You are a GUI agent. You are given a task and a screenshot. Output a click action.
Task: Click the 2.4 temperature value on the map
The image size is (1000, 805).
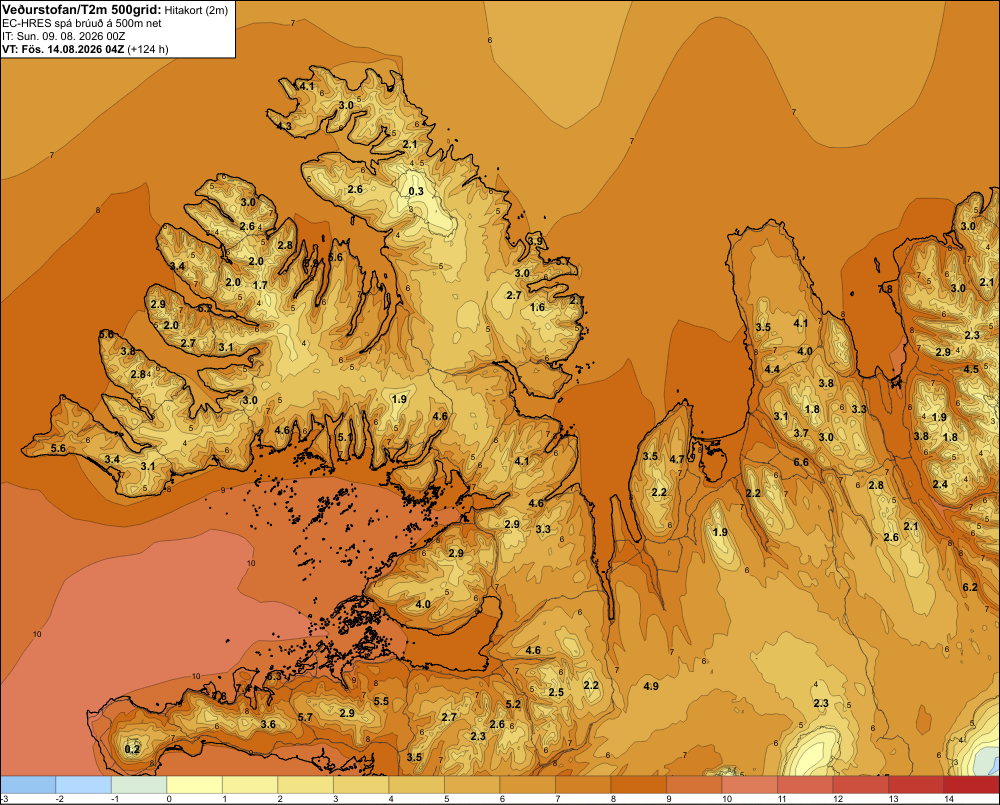pyautogui.click(x=940, y=484)
